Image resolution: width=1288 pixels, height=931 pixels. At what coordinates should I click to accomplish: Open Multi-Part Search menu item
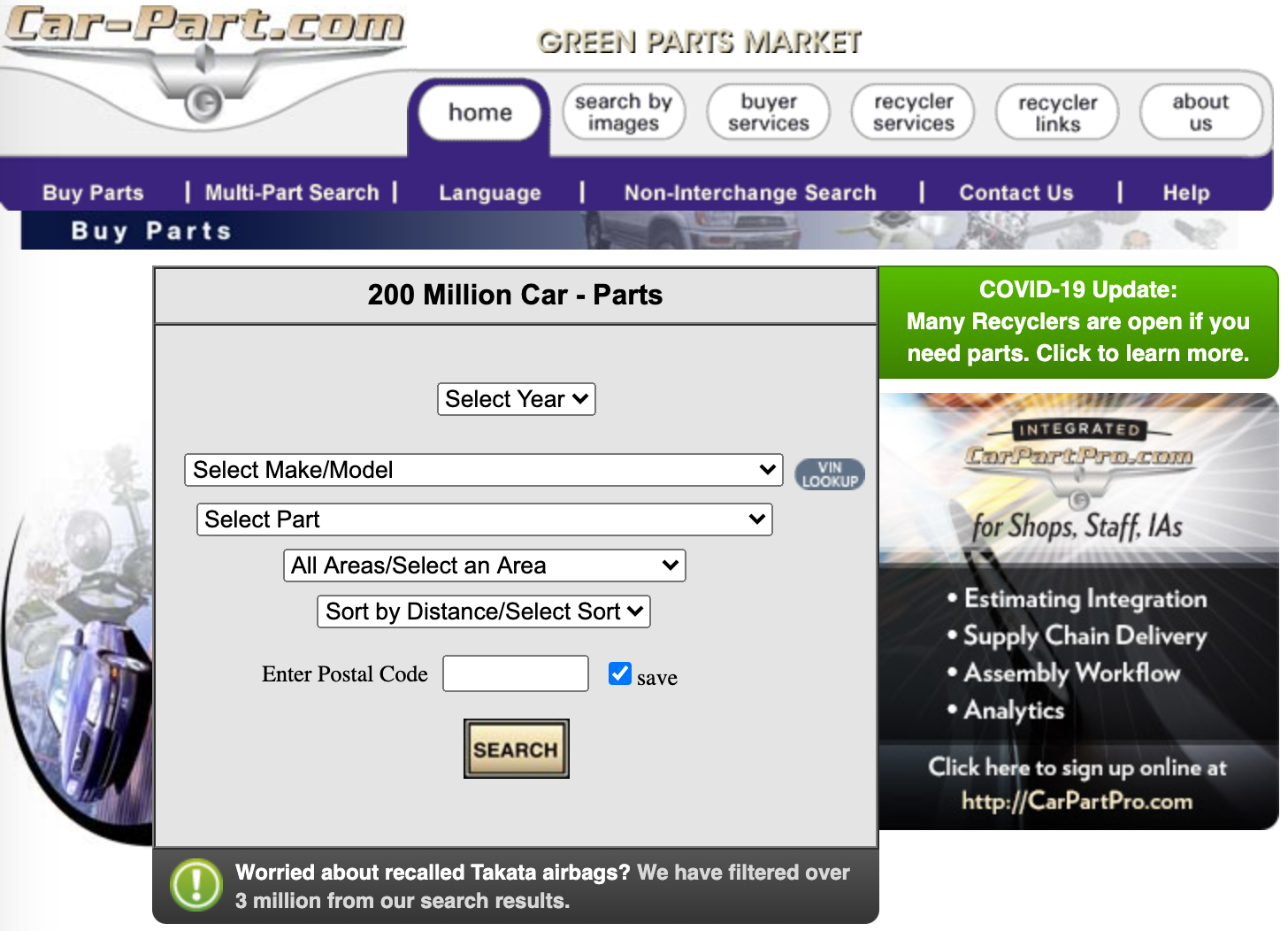(x=292, y=193)
